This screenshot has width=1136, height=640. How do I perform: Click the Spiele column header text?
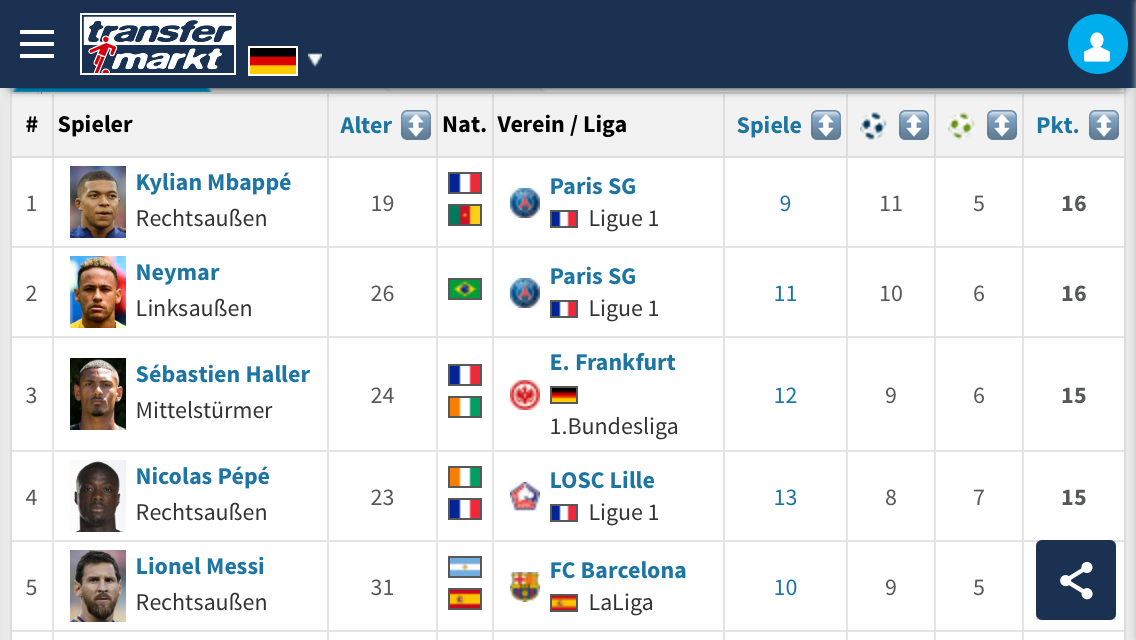click(769, 125)
